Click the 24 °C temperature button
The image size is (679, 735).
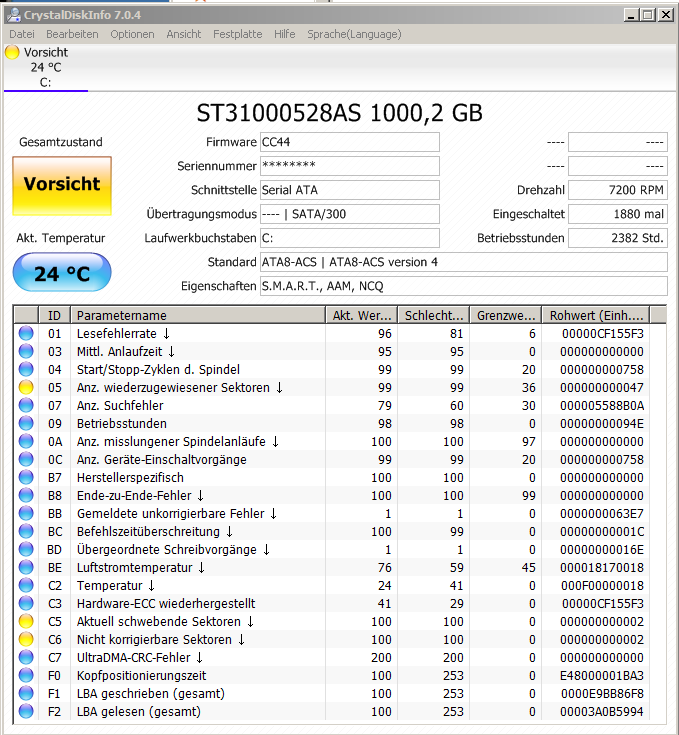[x=62, y=272]
